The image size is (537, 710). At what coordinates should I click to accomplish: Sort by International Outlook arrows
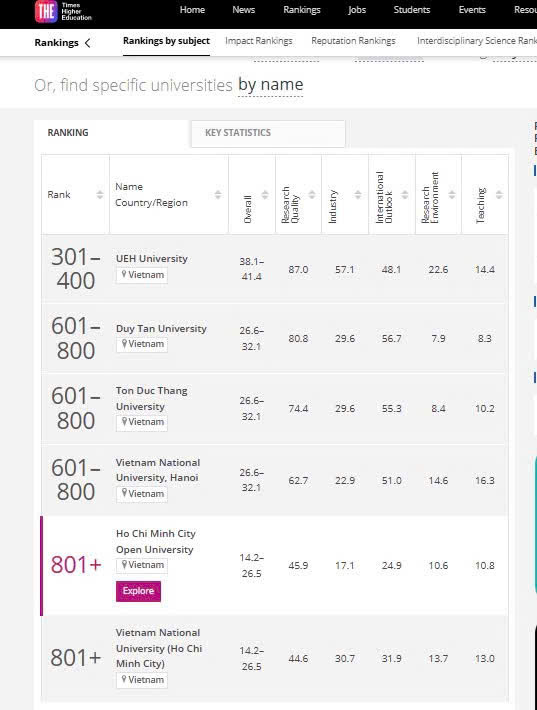pos(405,195)
